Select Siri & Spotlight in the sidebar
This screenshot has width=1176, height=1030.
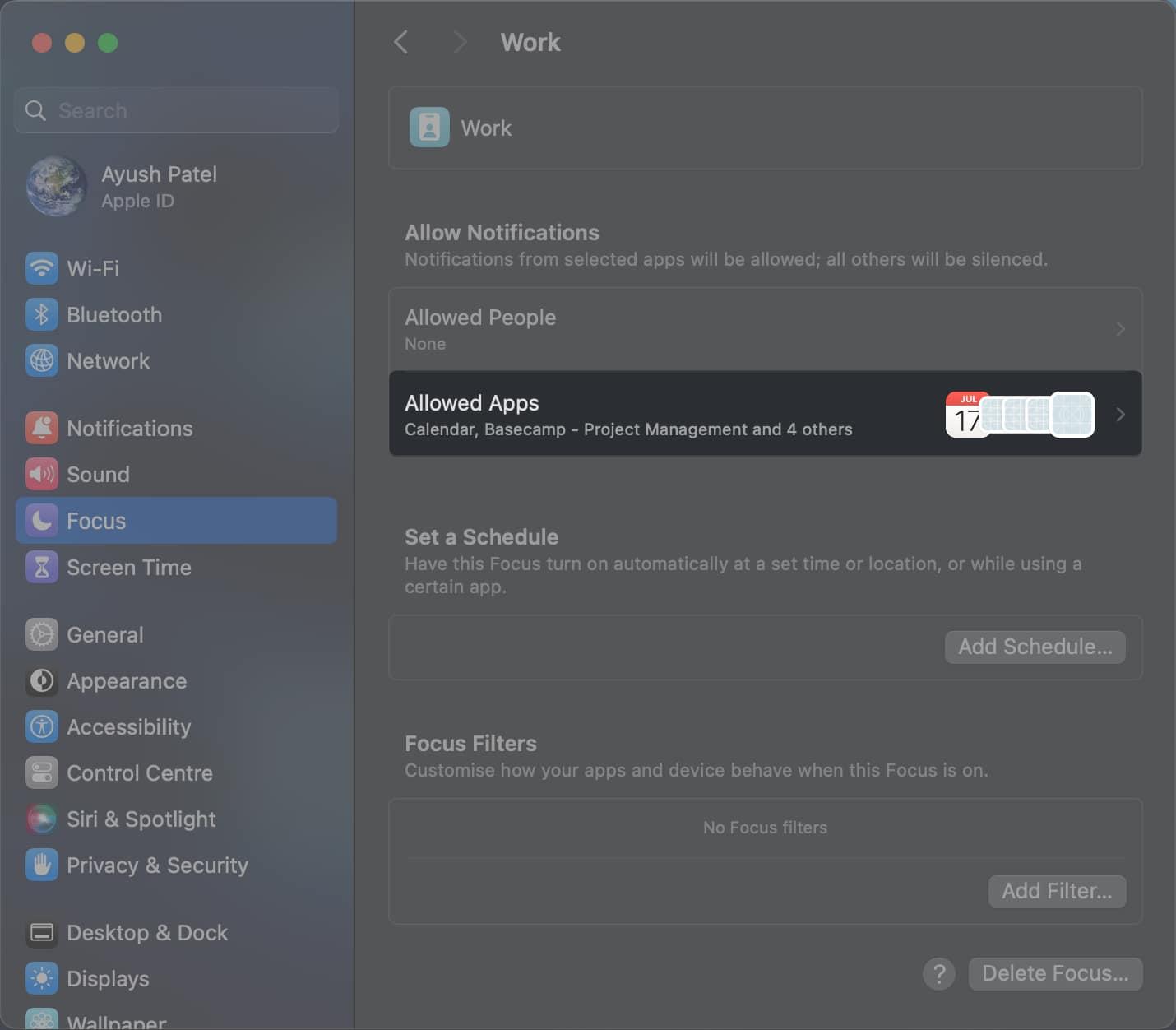pos(176,819)
